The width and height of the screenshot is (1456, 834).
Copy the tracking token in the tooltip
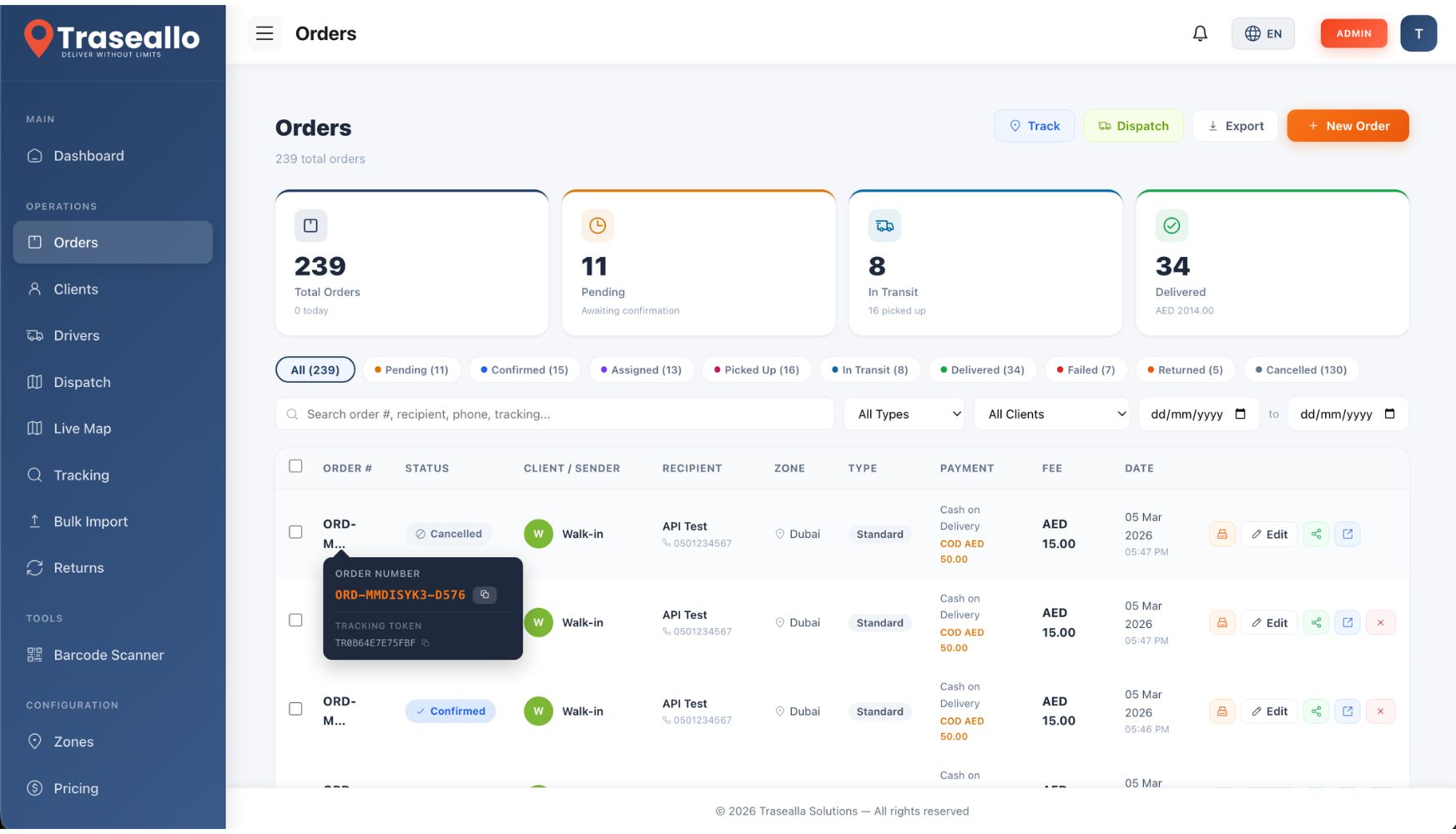[426, 643]
